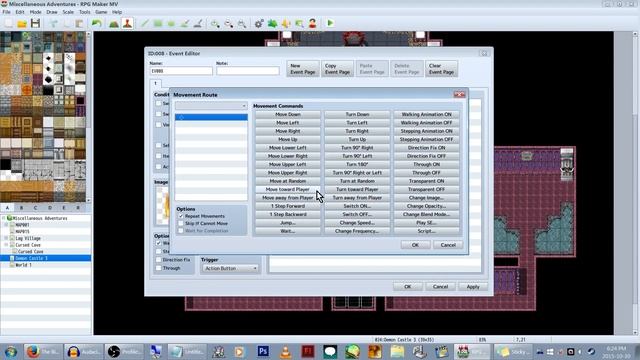Image resolution: width=640 pixels, height=360 pixels.
Task: Switch to Event mode icon
Action: tap(127, 23)
